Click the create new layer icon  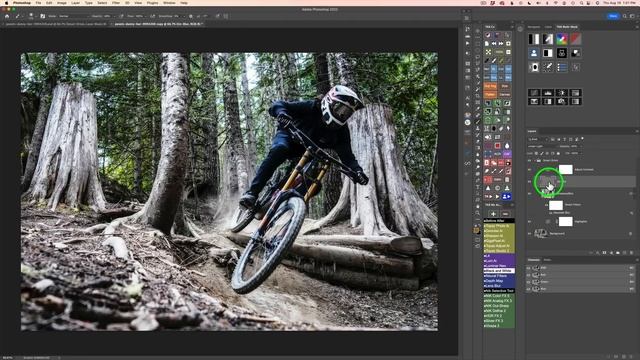pyautogui.click(x=624, y=253)
